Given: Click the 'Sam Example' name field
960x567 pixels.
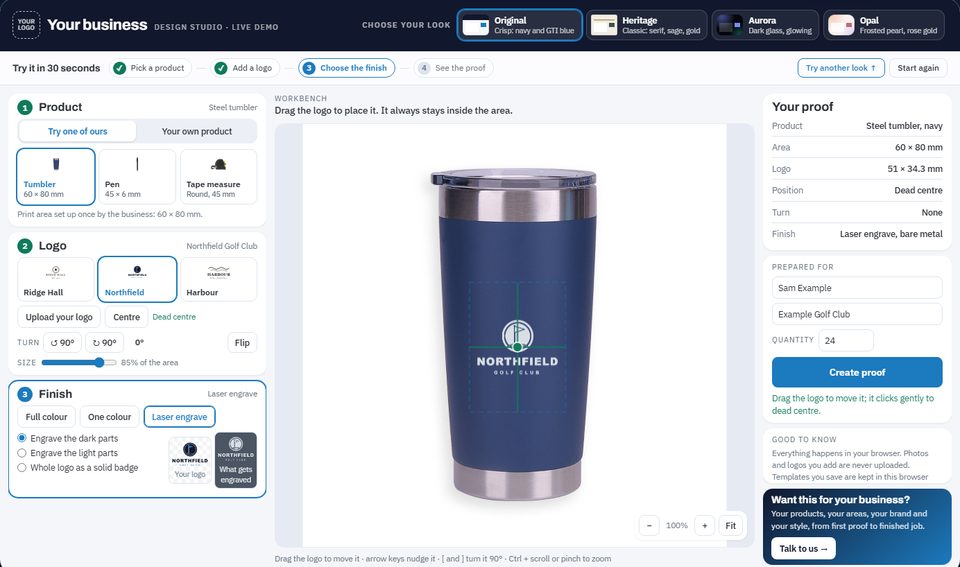Looking at the screenshot, I should (857, 288).
